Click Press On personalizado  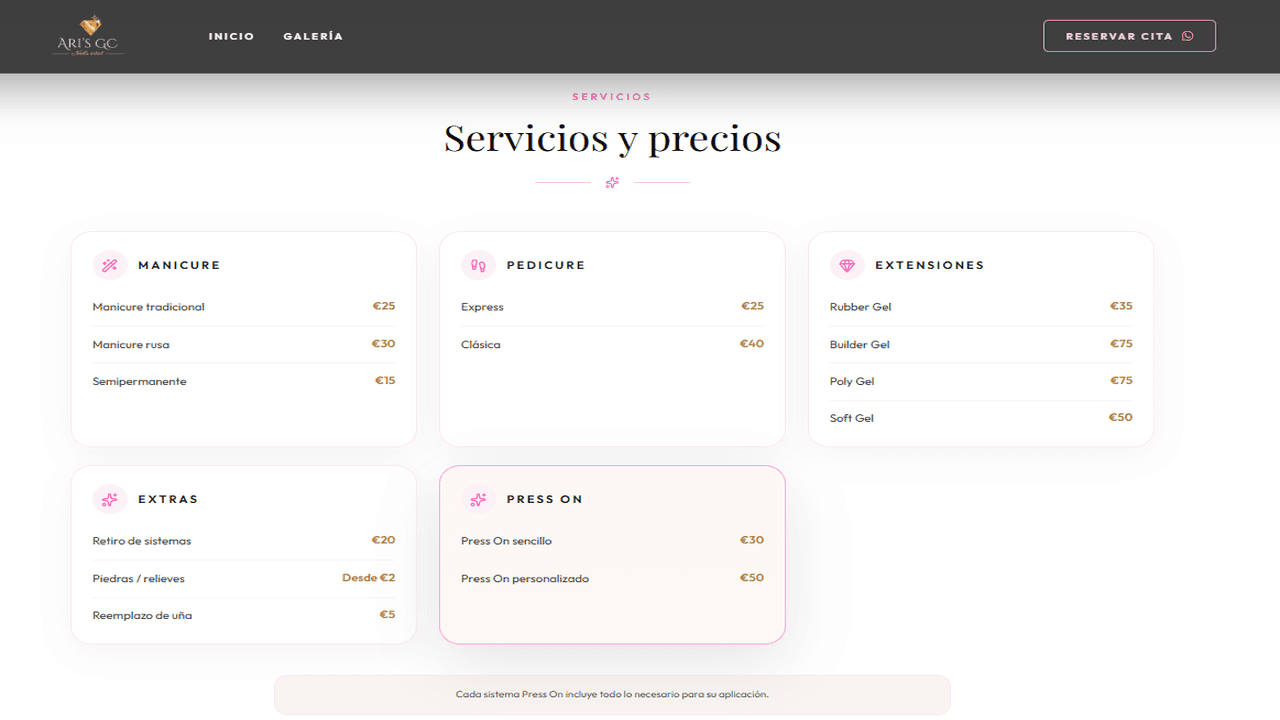(612, 578)
